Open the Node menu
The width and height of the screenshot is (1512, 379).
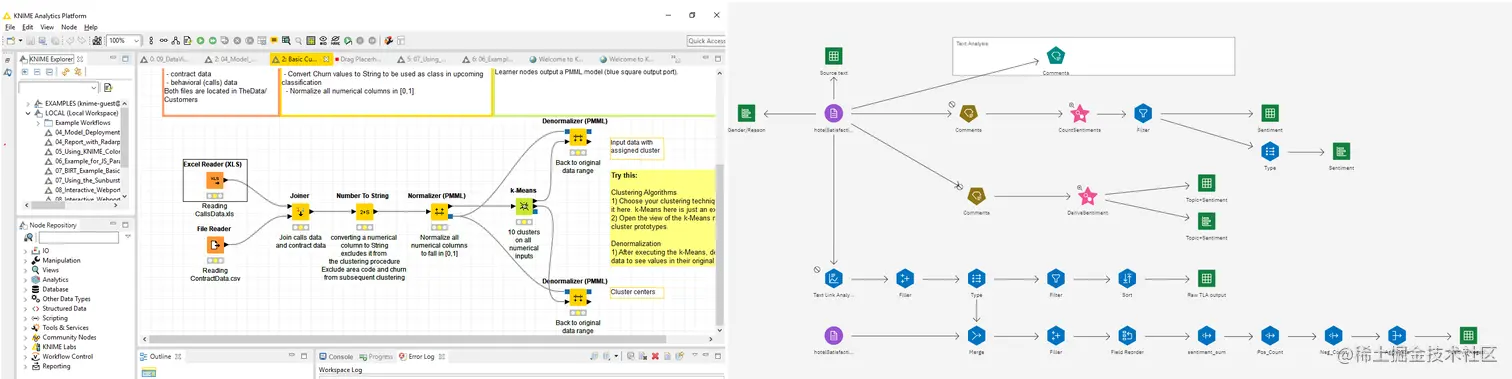pos(69,27)
